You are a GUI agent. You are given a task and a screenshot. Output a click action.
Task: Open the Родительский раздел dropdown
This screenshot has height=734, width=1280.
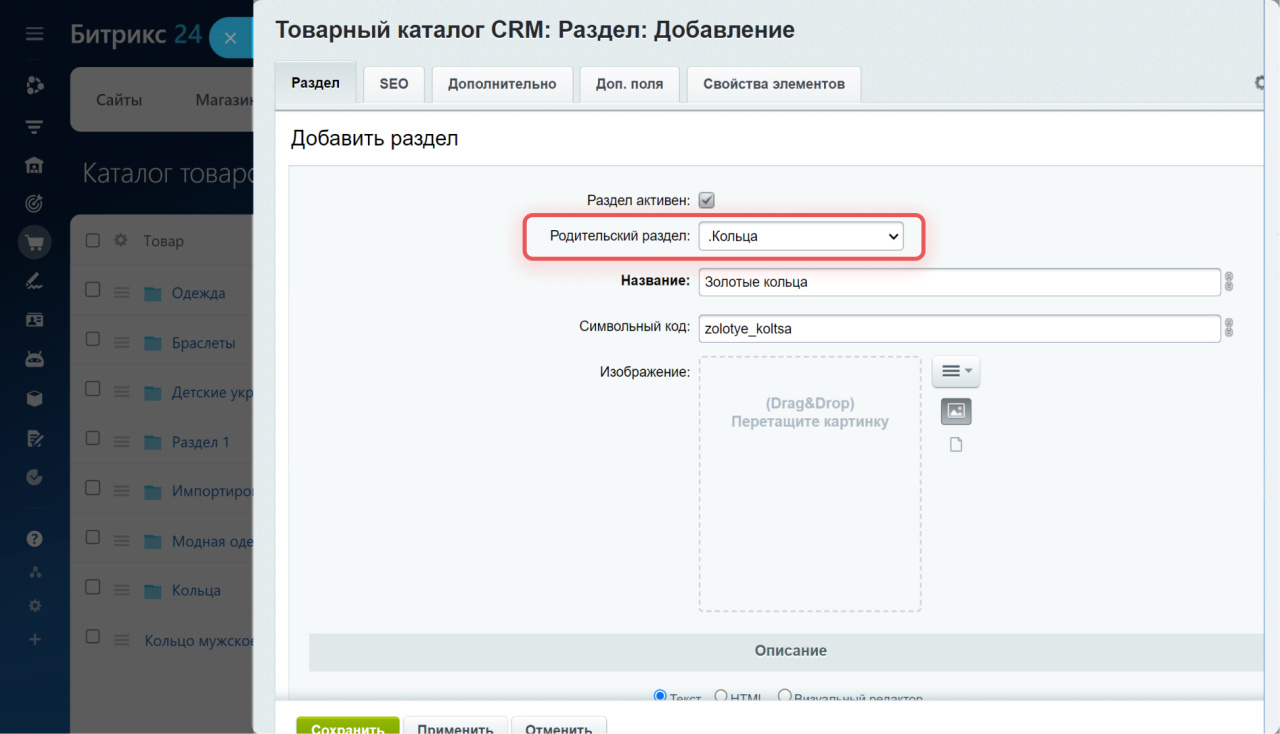801,237
